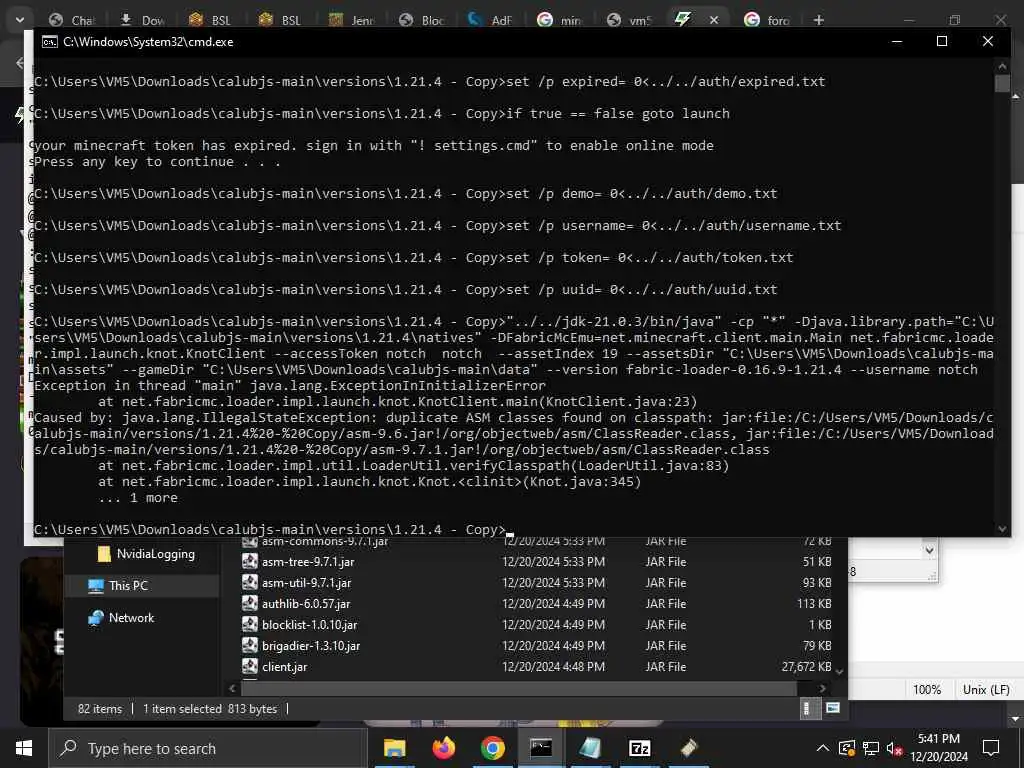Click the 100% zoom level in editor status bar
Screen dimensions: 1024x768
[927, 690]
